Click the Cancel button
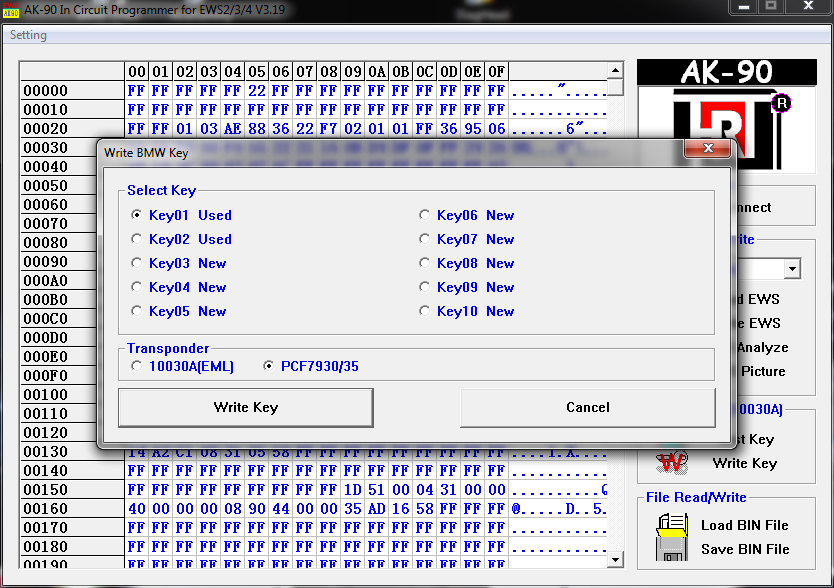834x588 pixels. click(x=587, y=407)
